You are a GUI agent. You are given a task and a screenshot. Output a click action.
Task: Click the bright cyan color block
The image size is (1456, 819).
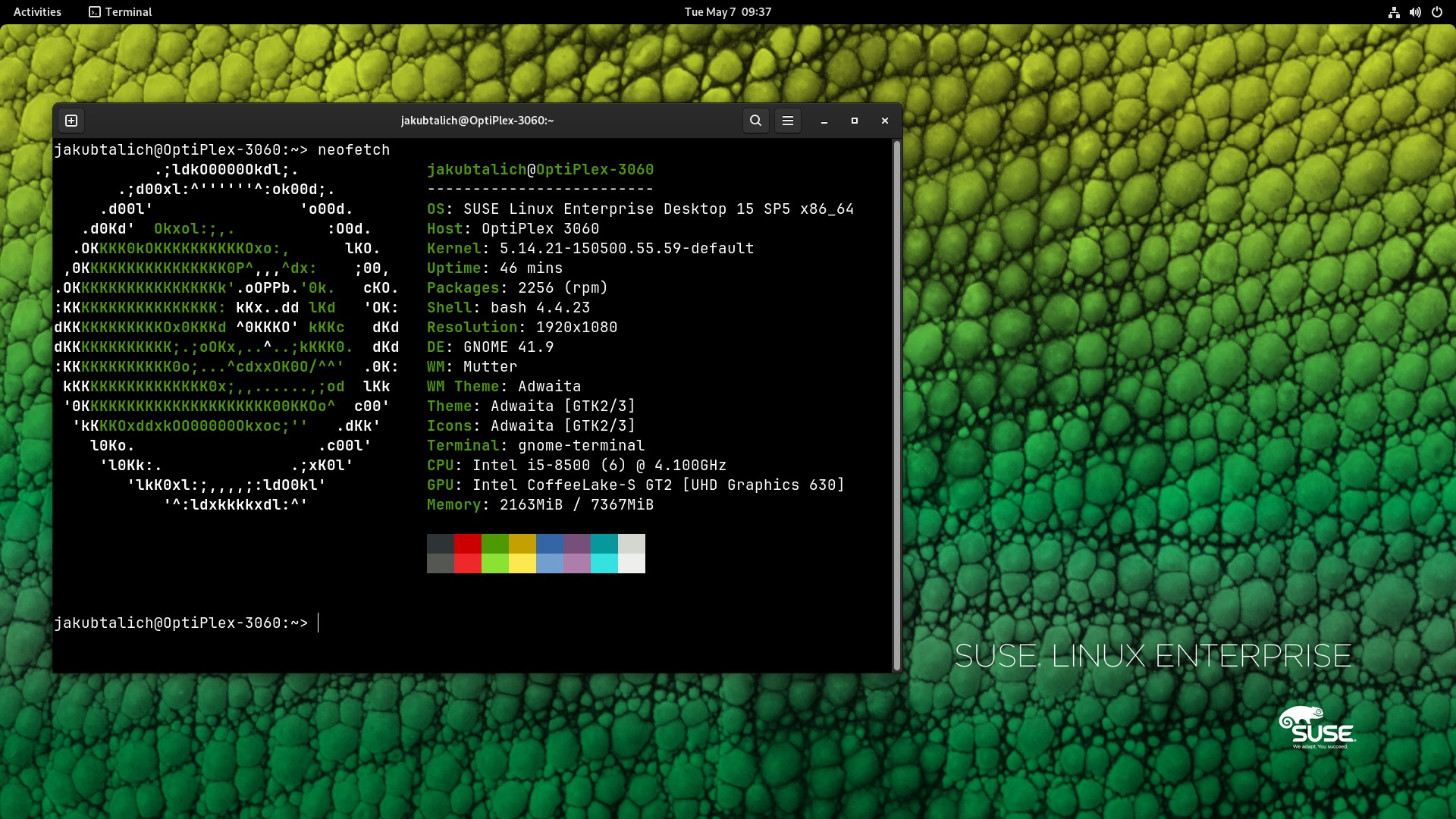[604, 563]
